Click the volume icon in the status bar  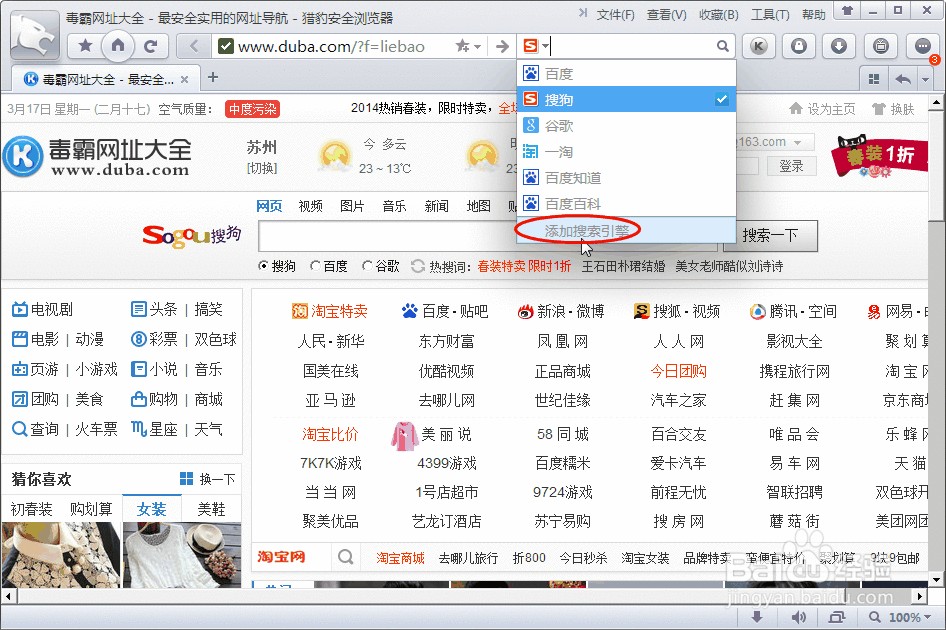click(798, 618)
